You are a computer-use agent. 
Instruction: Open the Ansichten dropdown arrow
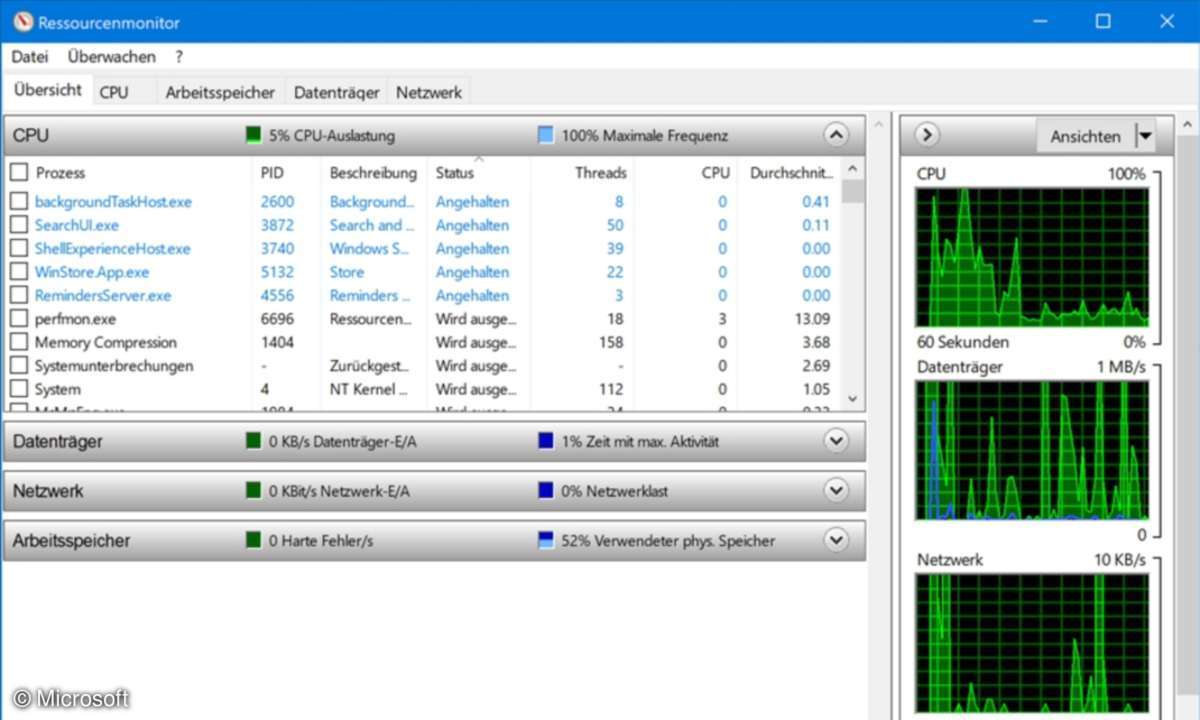1146,137
